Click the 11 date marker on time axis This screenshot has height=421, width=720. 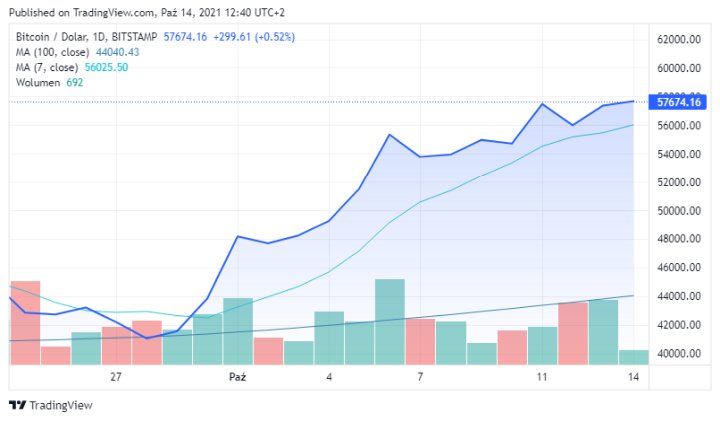click(x=542, y=377)
